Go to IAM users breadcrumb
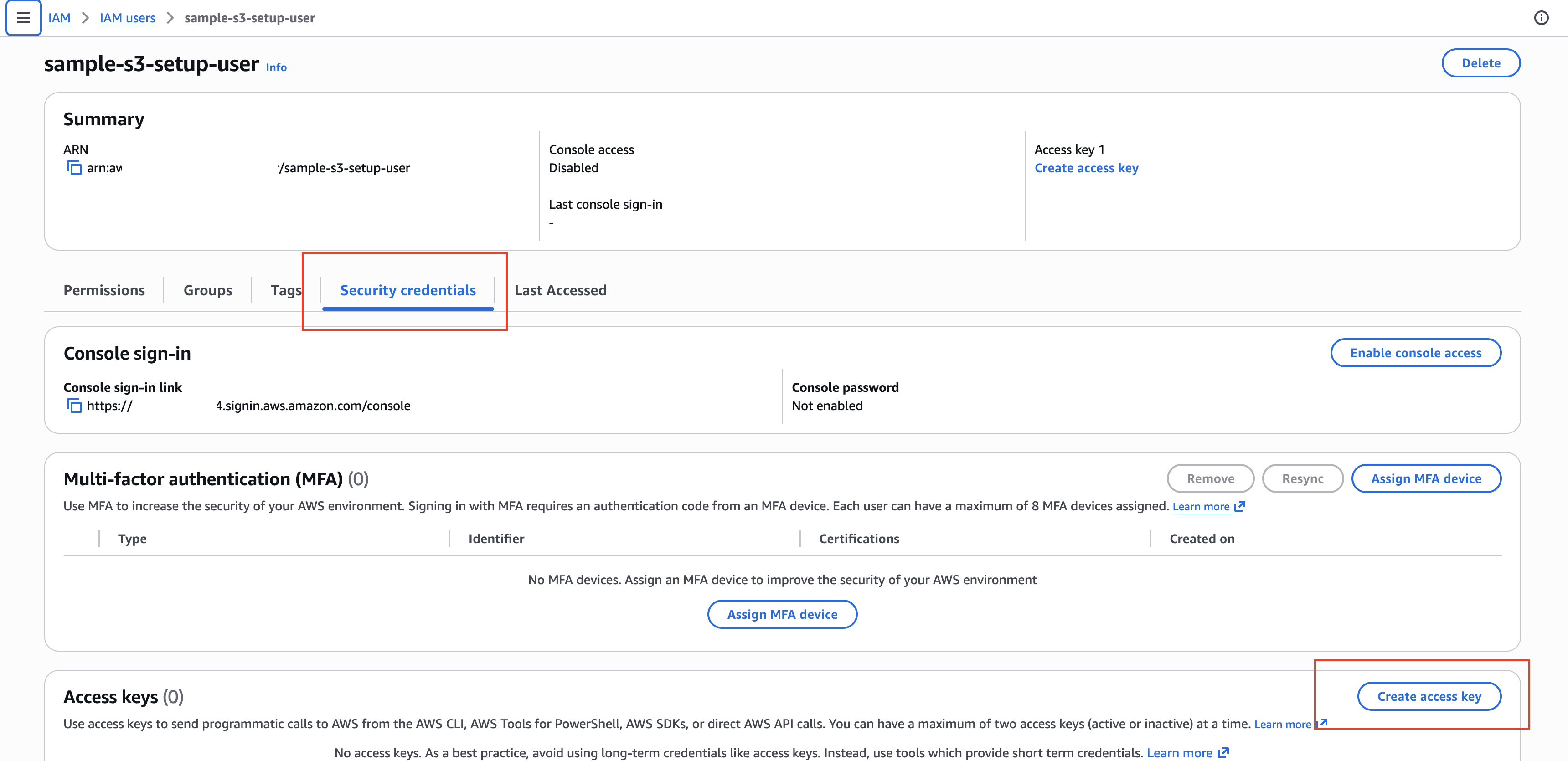The width and height of the screenshot is (1568, 761). click(127, 18)
